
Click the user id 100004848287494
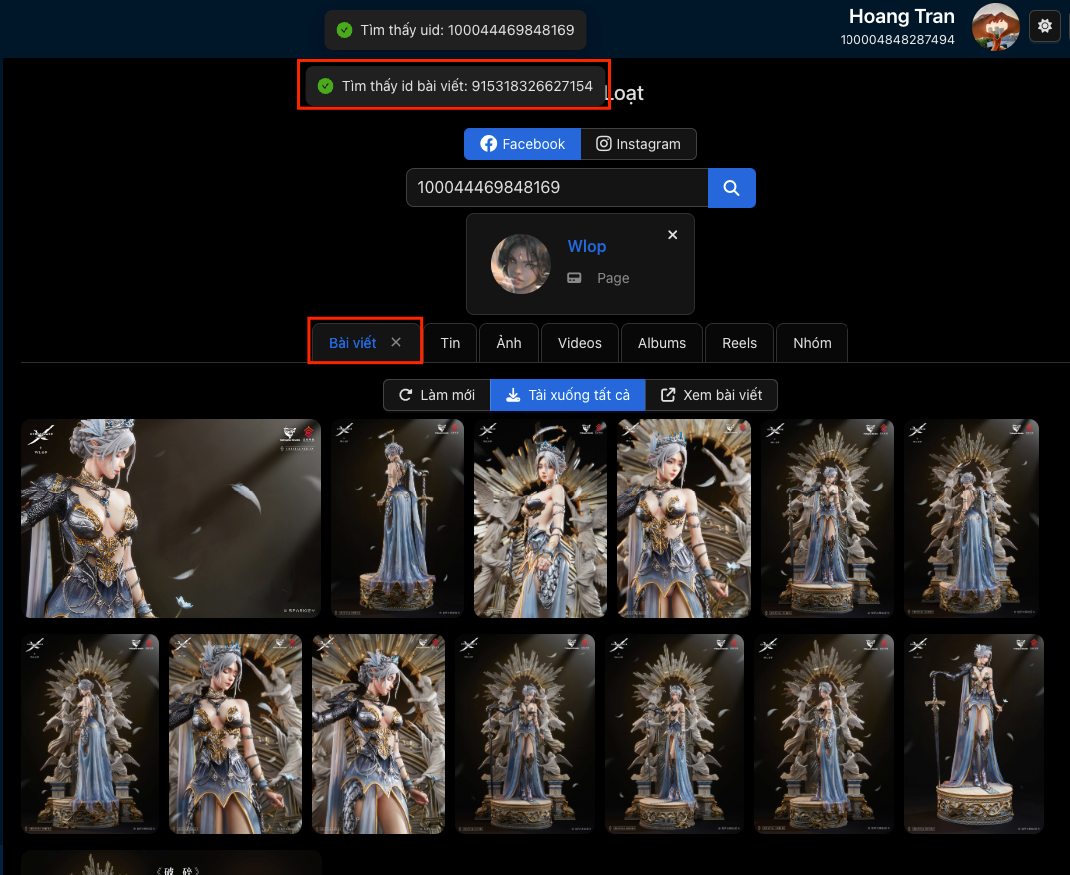pos(897,40)
